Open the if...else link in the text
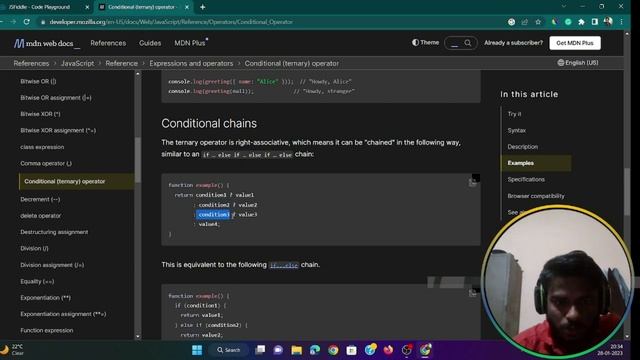This screenshot has height=360, width=640. click(x=284, y=265)
